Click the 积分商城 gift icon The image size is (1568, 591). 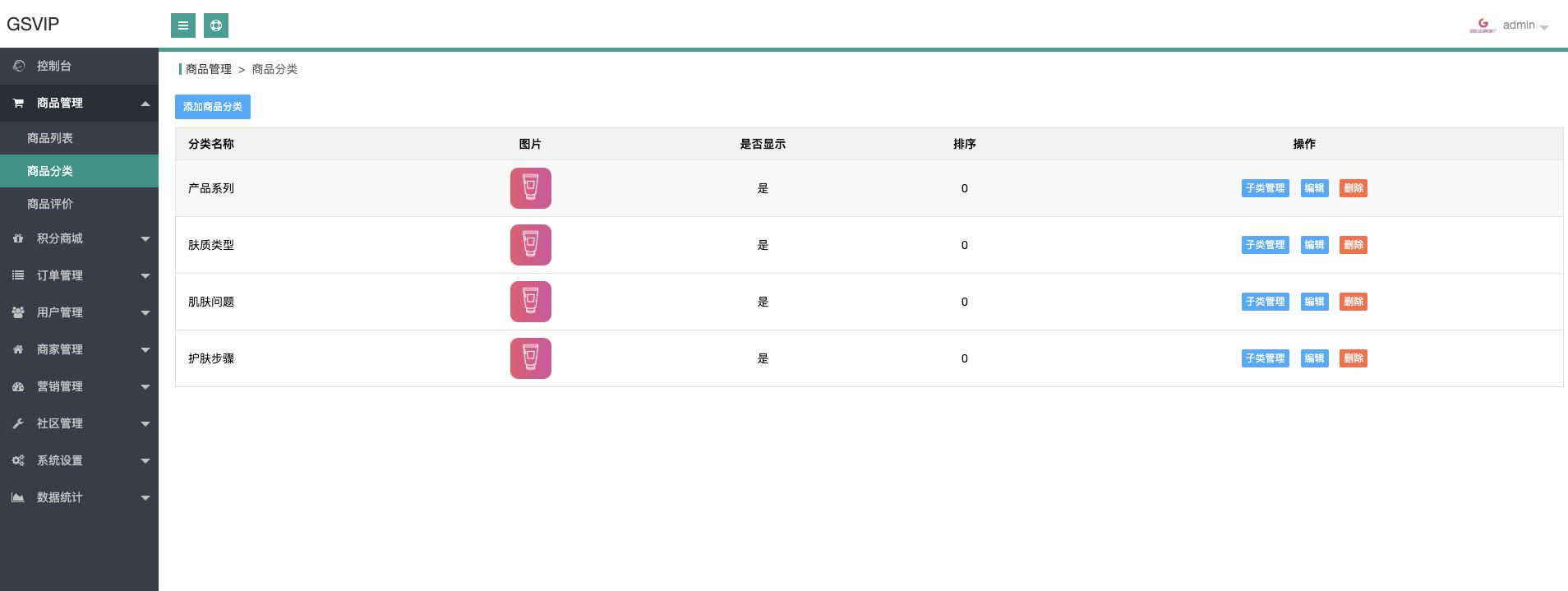click(x=18, y=238)
